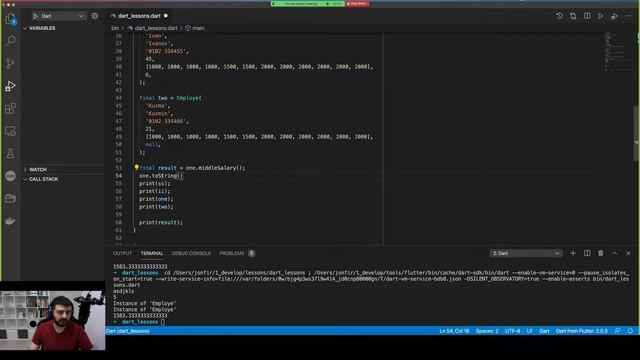
Task: Click the green screen-sharing indicator at top
Action: (x=308, y=4)
